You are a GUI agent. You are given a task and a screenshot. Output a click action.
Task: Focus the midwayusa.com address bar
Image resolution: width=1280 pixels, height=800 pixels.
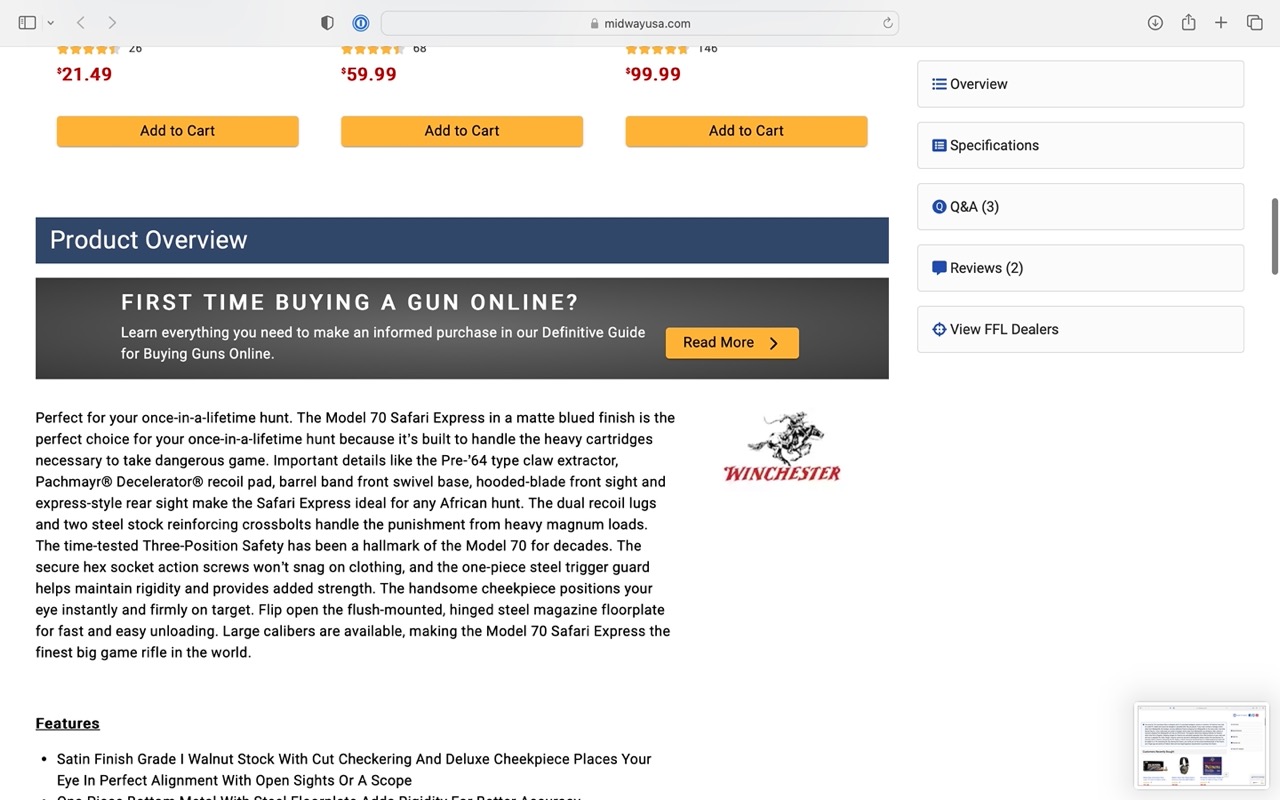click(640, 23)
